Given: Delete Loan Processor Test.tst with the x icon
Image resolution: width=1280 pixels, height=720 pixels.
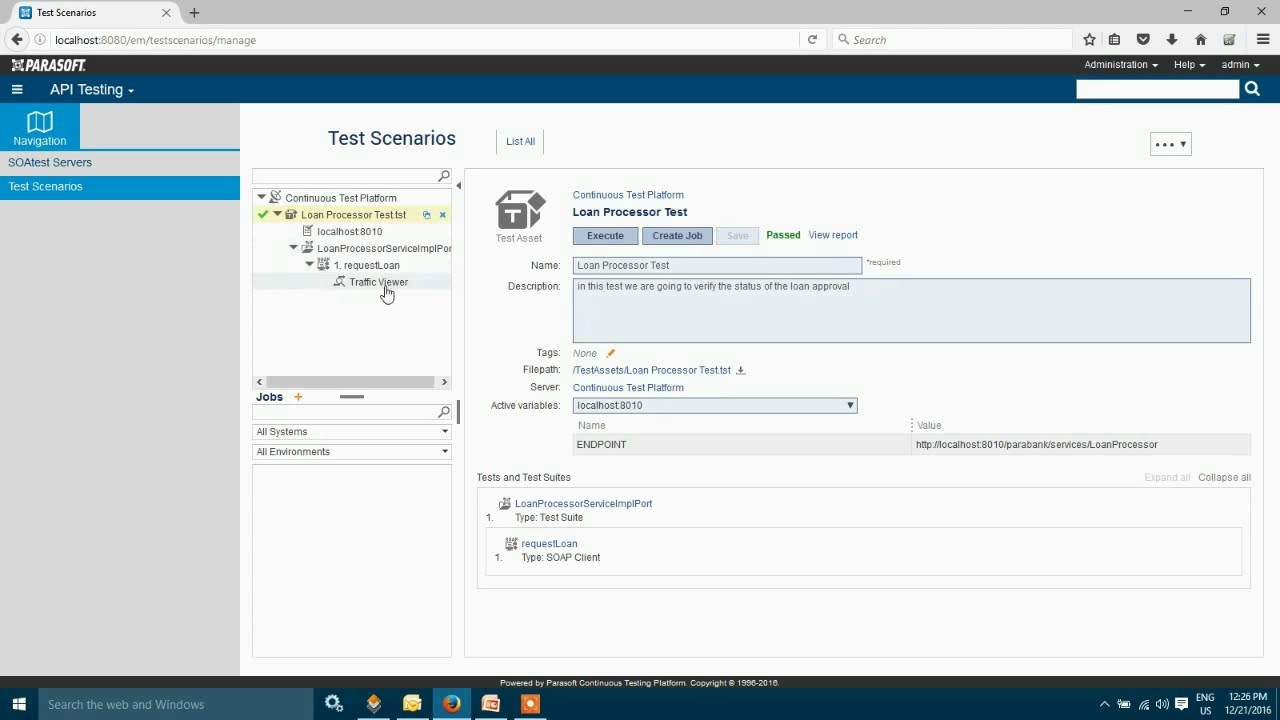Looking at the screenshot, I should coord(443,215).
